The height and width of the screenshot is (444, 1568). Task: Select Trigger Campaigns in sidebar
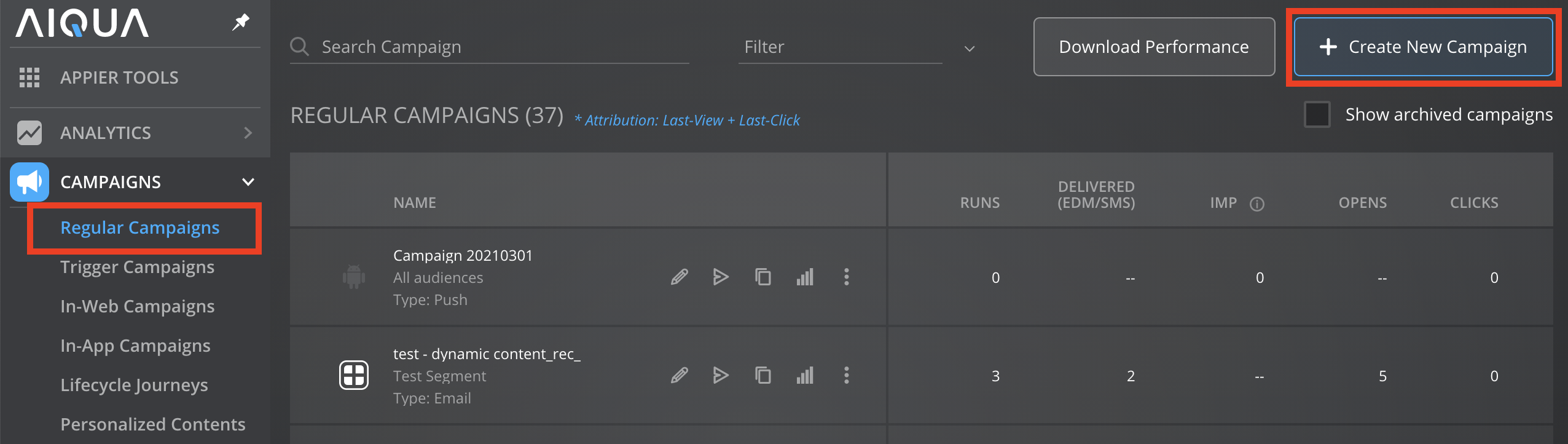pyautogui.click(x=137, y=268)
